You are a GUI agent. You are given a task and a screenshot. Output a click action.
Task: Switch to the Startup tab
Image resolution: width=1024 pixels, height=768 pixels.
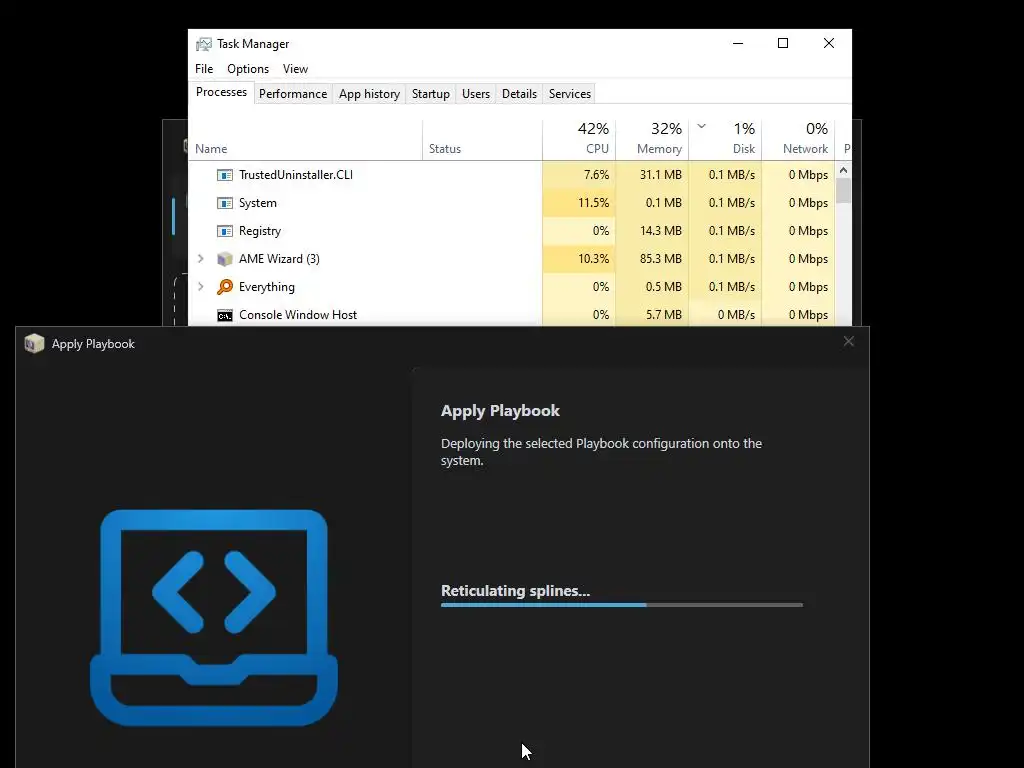pos(430,94)
